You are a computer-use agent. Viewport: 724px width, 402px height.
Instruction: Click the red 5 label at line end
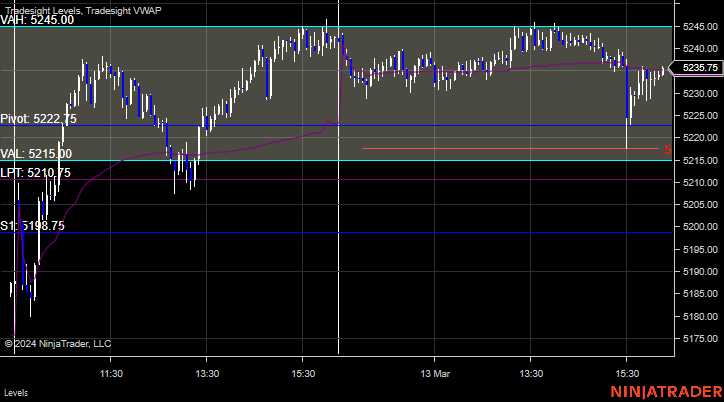click(668, 150)
